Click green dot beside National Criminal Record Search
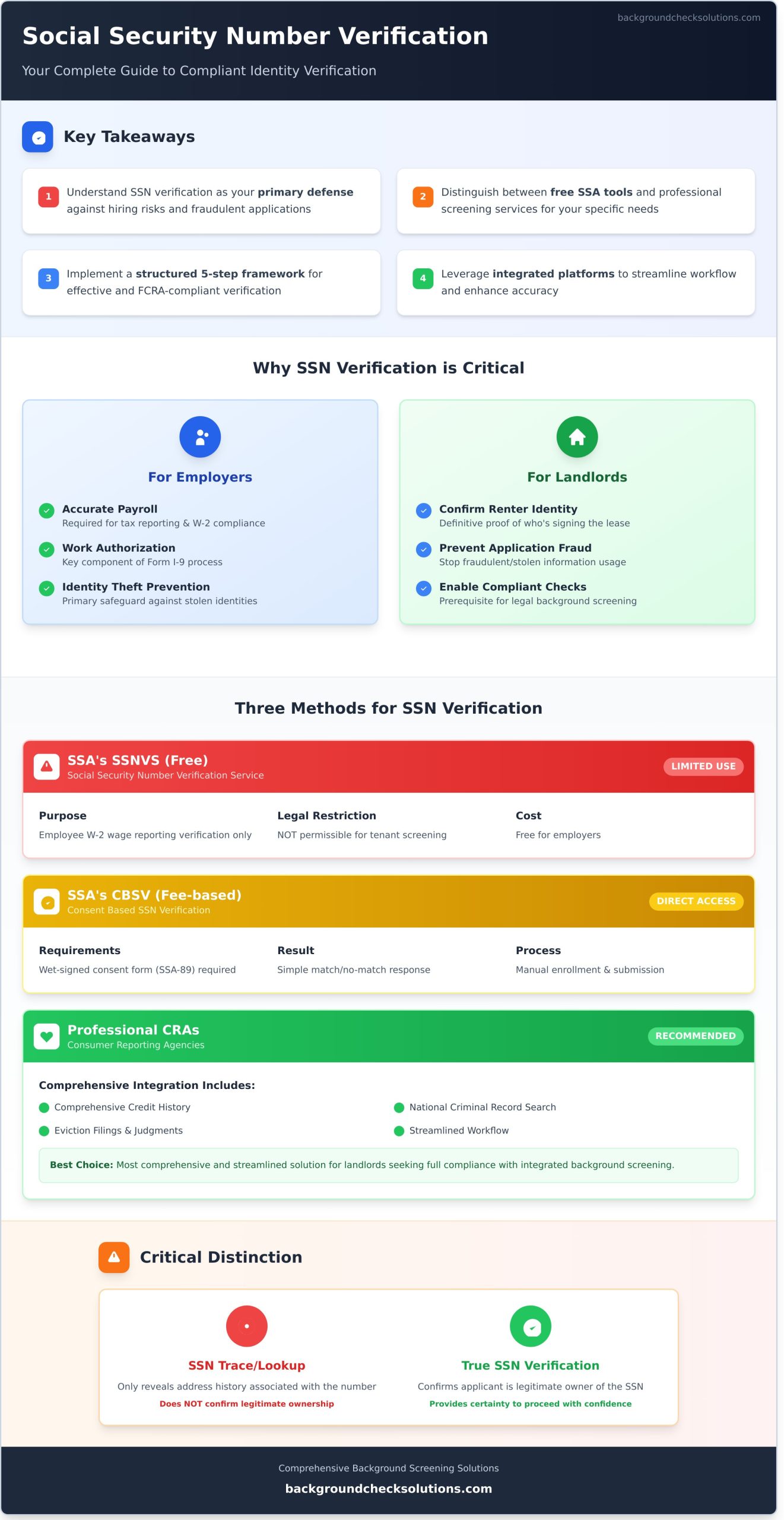 (x=399, y=1108)
